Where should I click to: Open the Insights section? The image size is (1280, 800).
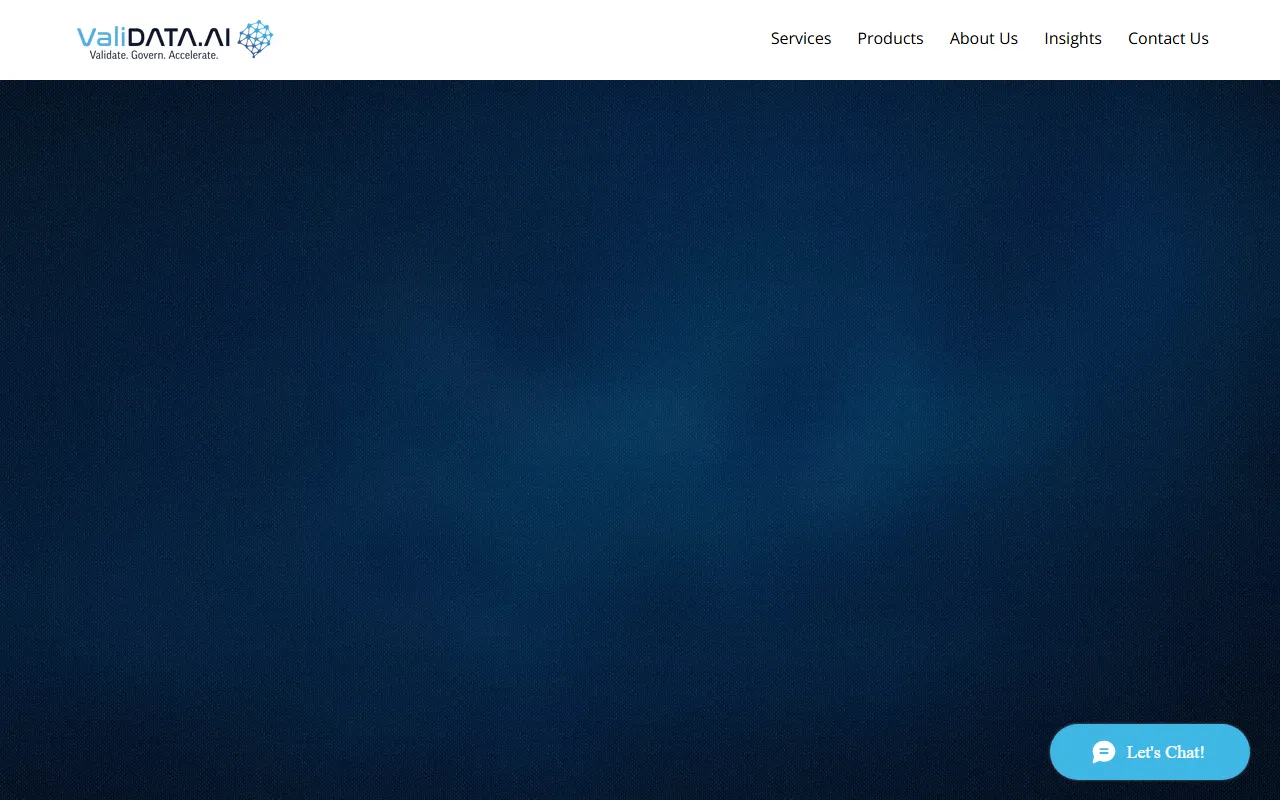pos(1072,38)
